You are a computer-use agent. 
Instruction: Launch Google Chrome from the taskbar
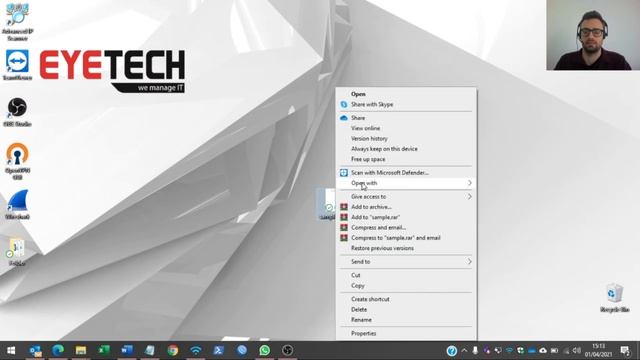[x=173, y=350]
